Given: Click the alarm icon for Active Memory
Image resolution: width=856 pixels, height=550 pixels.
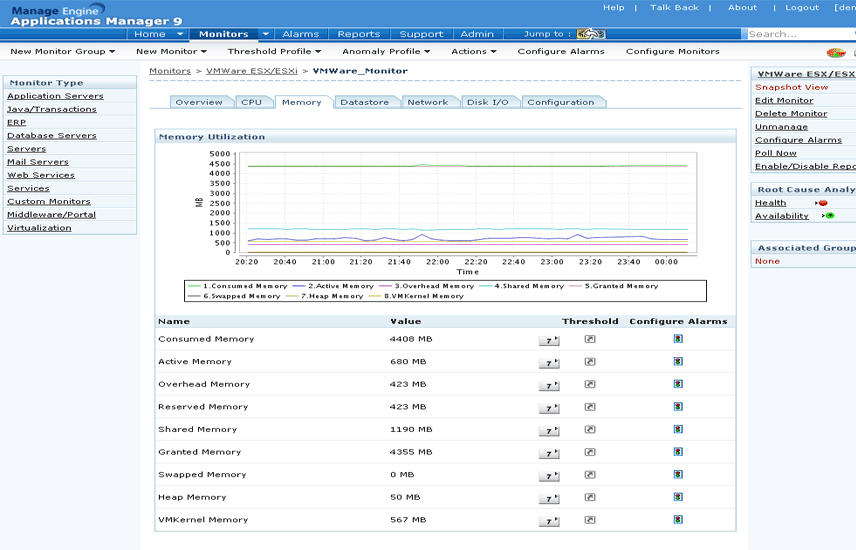Looking at the screenshot, I should [678, 361].
